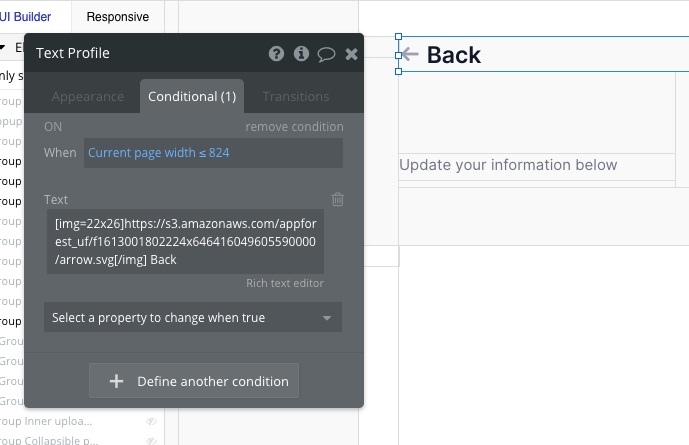
Task: Open the Responsive tab
Action: (x=117, y=16)
